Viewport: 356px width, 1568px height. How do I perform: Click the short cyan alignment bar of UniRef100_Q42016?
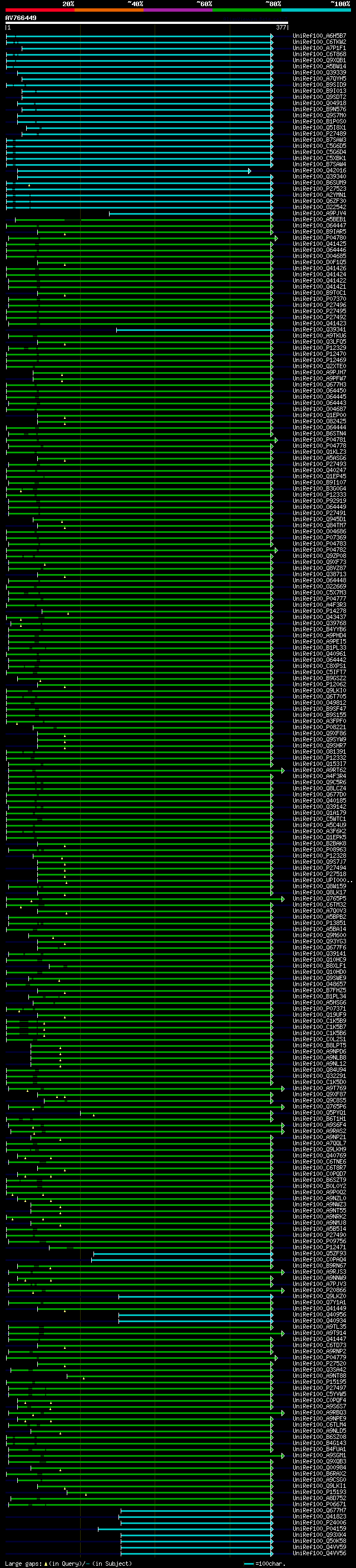[x=134, y=171]
